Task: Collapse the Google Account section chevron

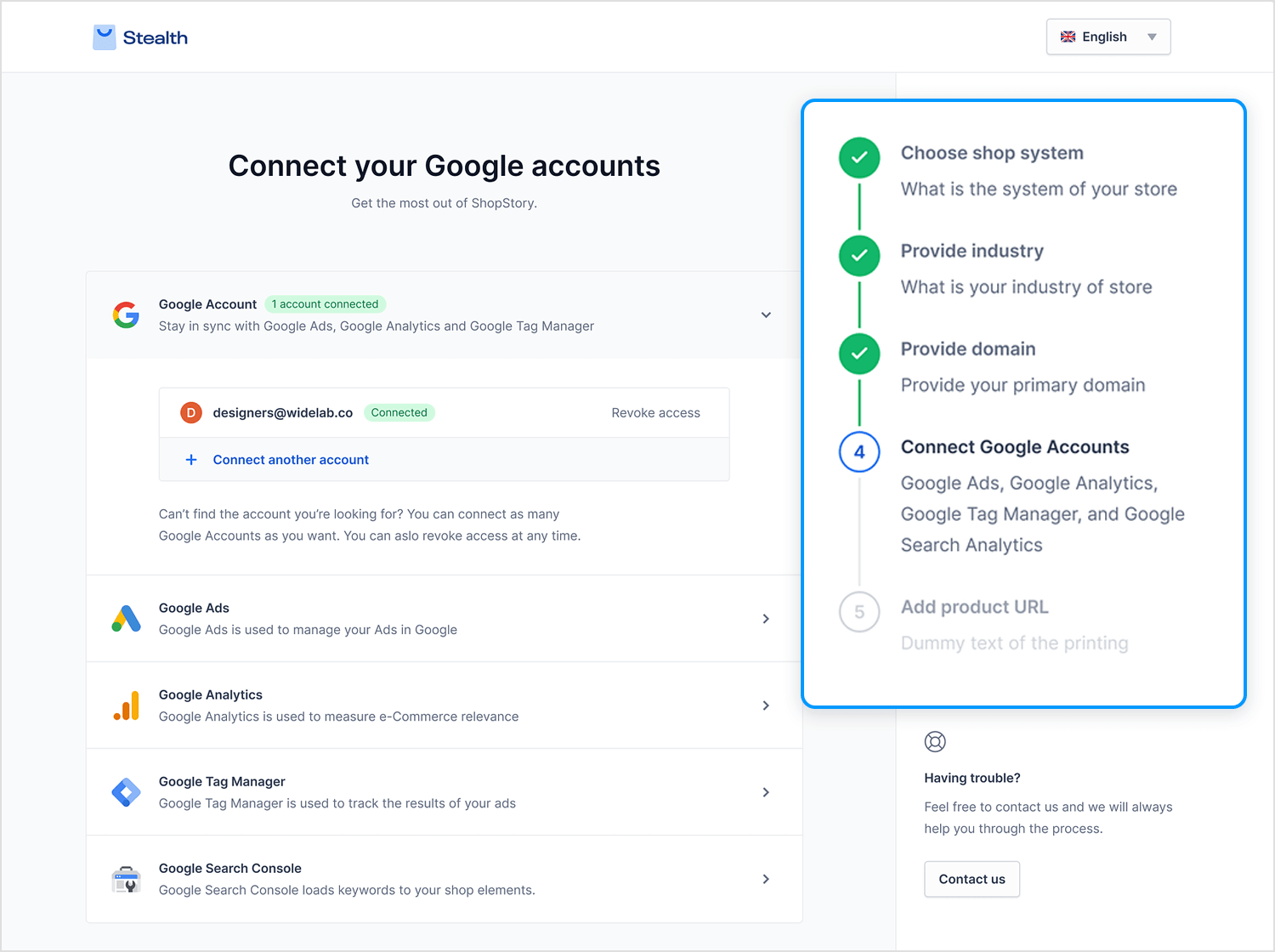Action: coord(766,314)
